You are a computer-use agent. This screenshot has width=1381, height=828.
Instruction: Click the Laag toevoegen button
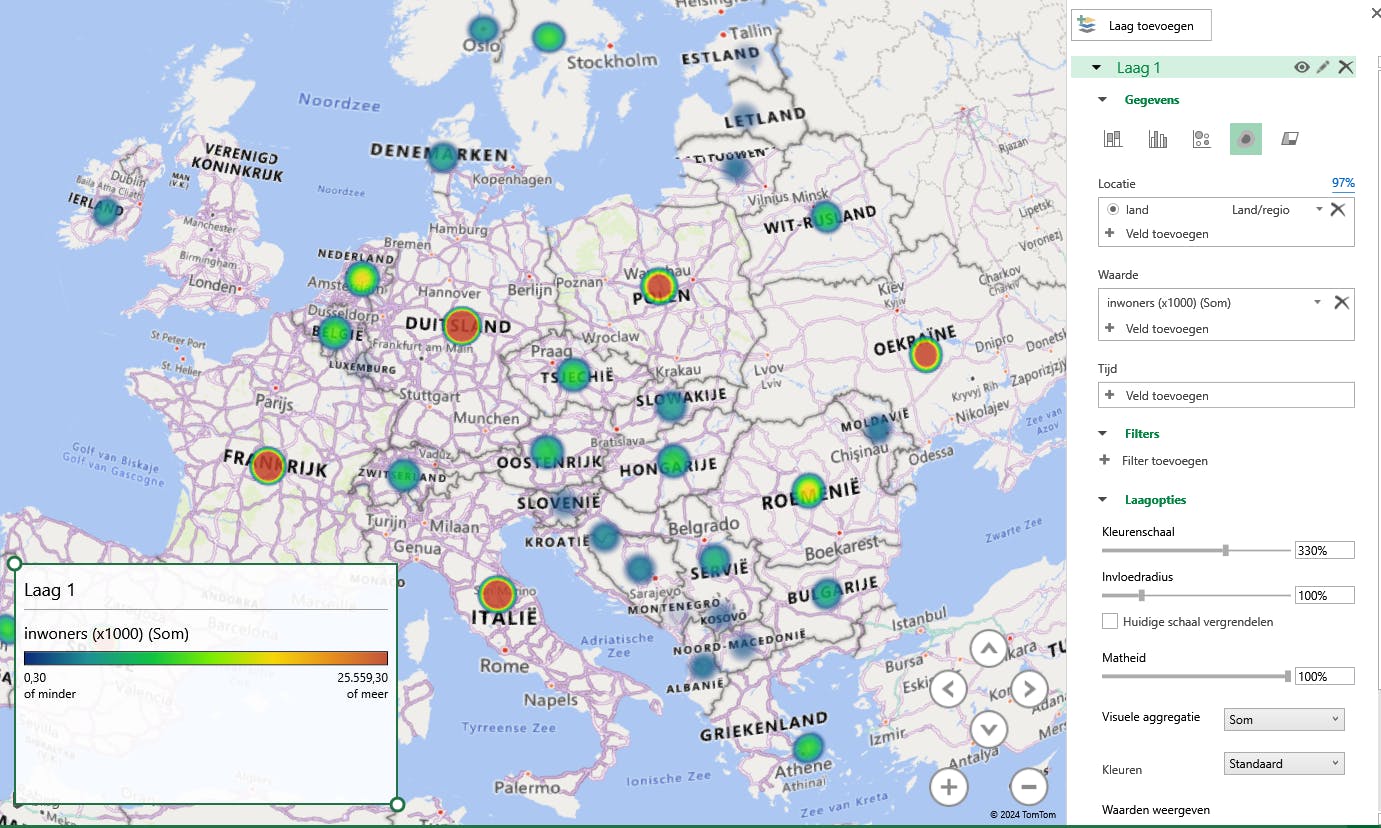pyautogui.click(x=1141, y=26)
